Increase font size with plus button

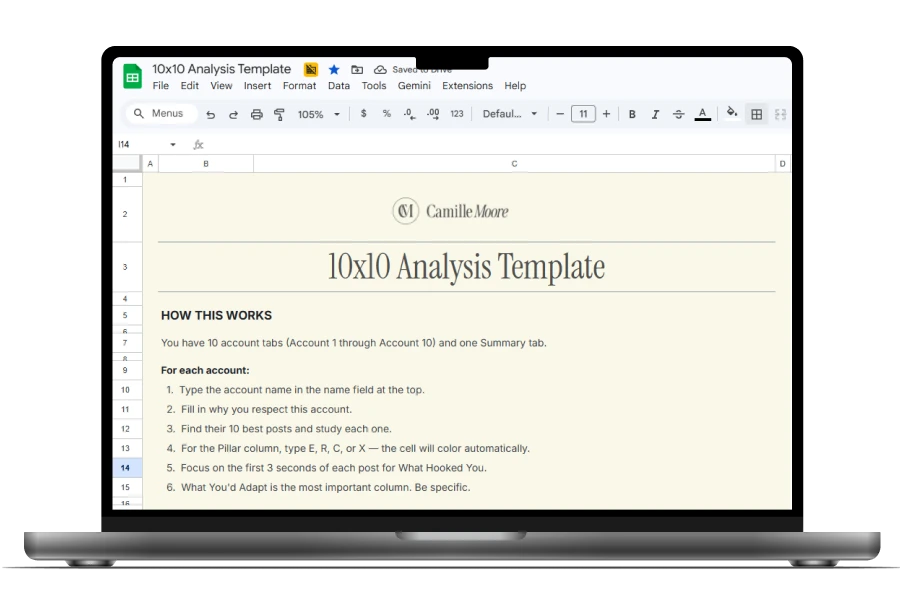click(606, 114)
